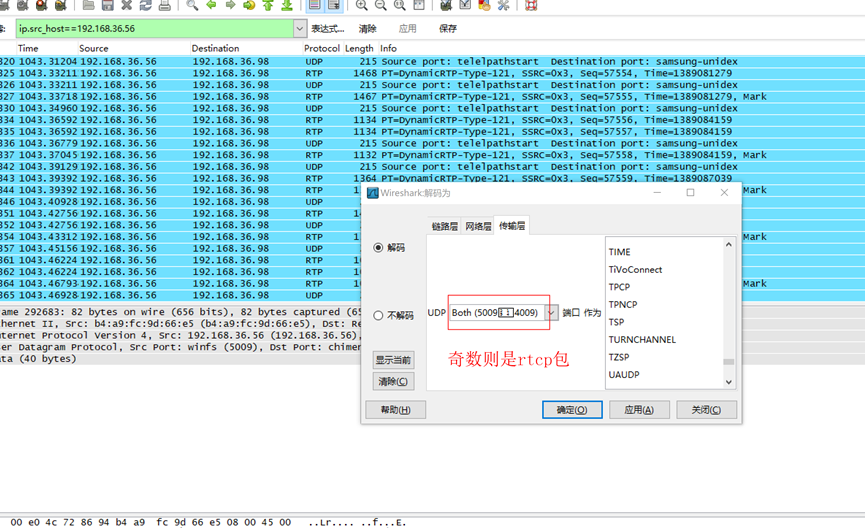
Task: Select TPCP in the protocol list
Action: coord(619,287)
